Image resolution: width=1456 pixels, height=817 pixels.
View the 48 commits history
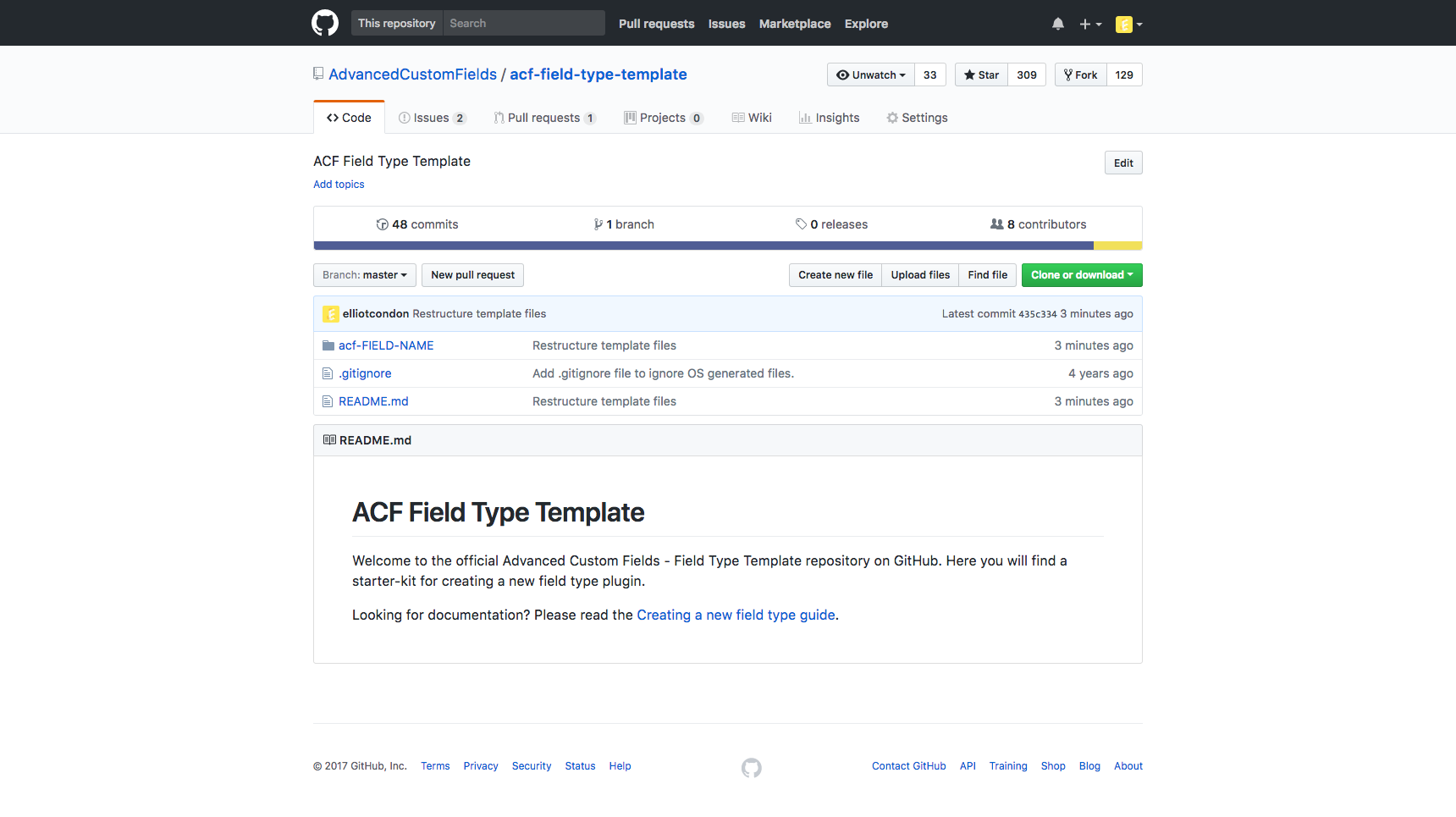(x=417, y=224)
